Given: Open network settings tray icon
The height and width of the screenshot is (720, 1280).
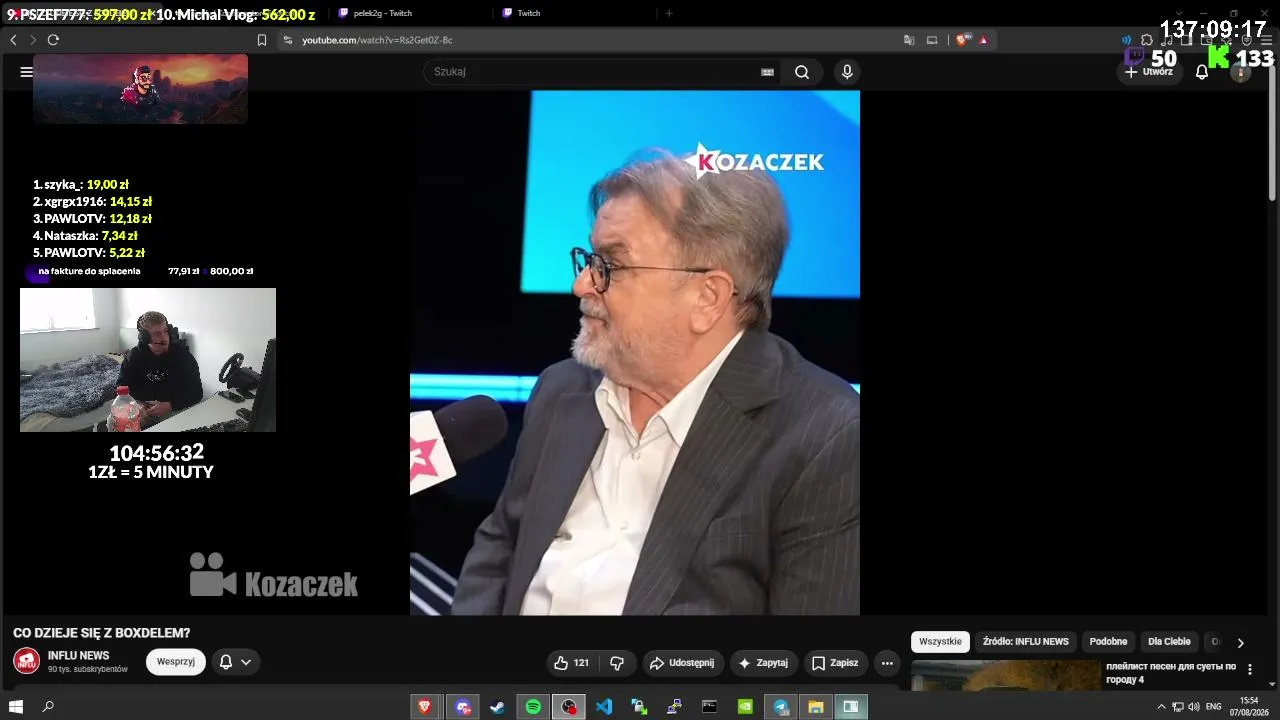Looking at the screenshot, I should point(1177,707).
